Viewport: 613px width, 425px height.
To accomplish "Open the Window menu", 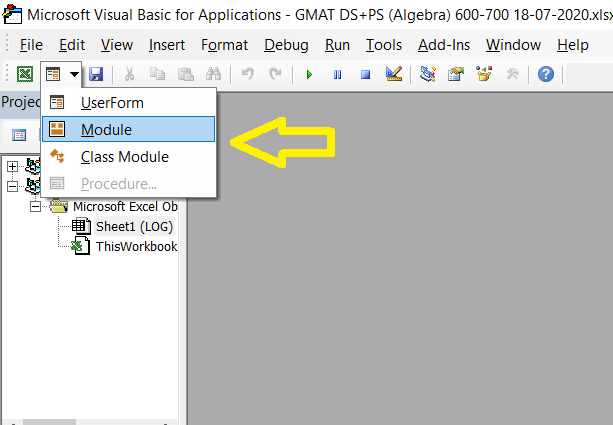I will tap(513, 45).
